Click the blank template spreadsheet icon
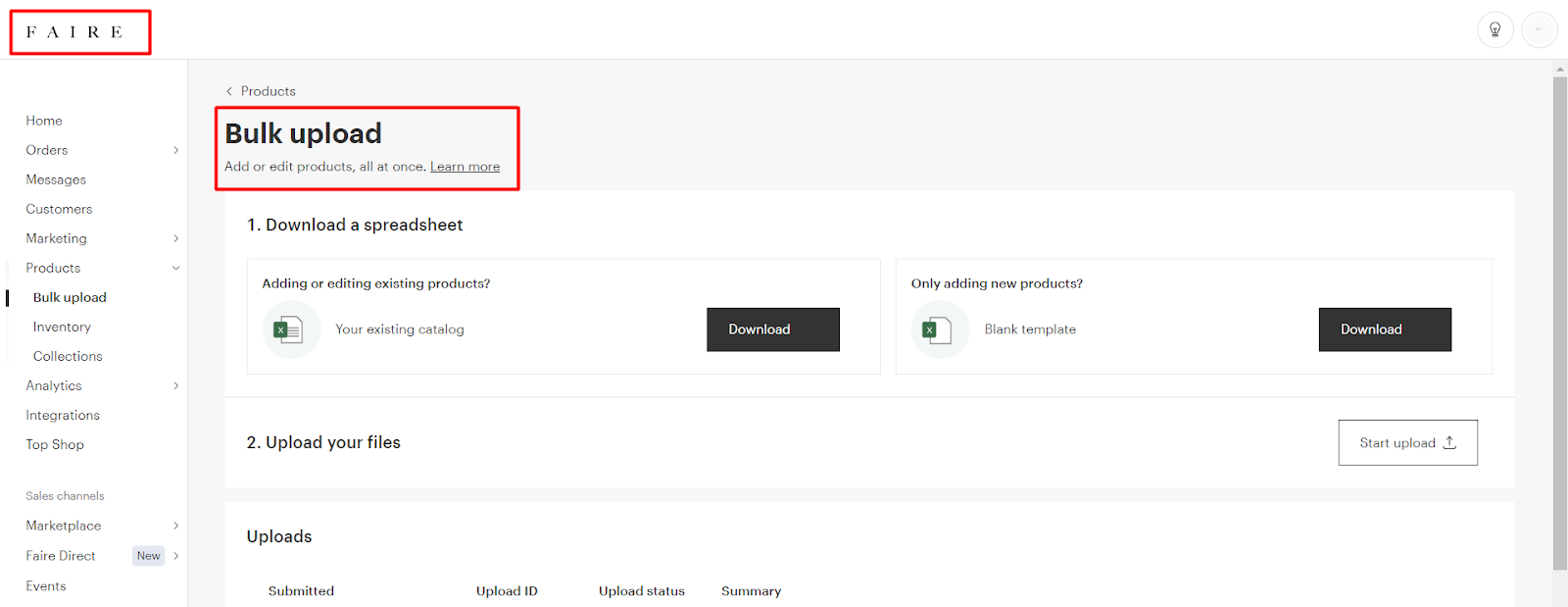Image resolution: width=1568 pixels, height=607 pixels. [940, 329]
